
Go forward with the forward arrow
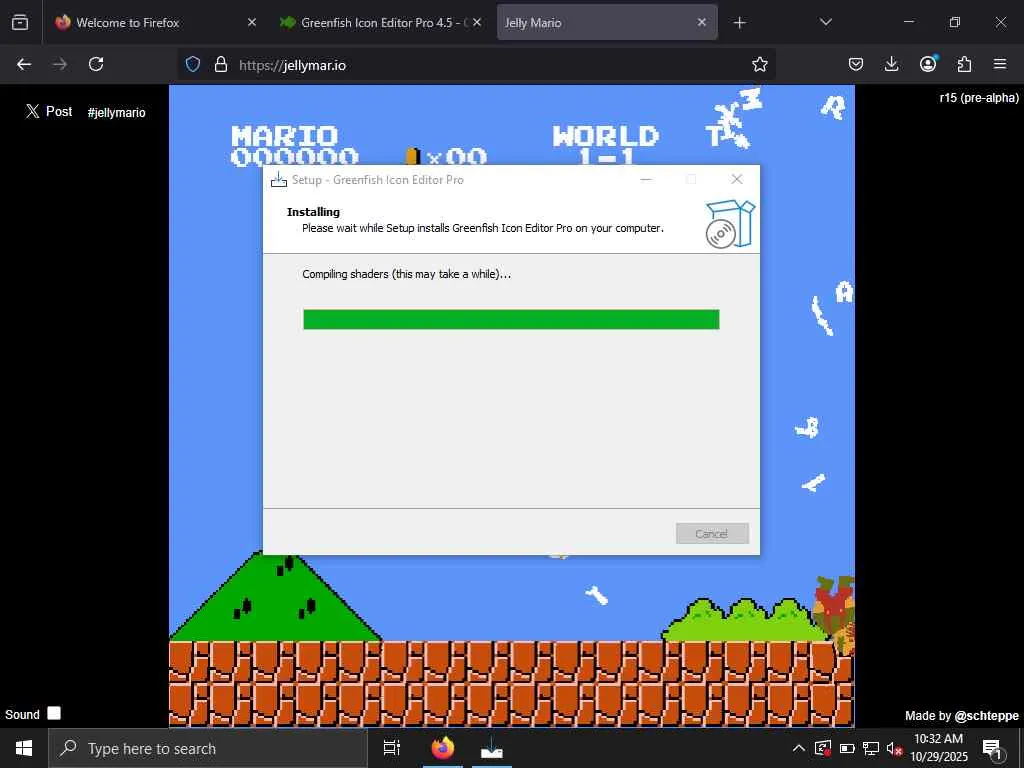(60, 64)
